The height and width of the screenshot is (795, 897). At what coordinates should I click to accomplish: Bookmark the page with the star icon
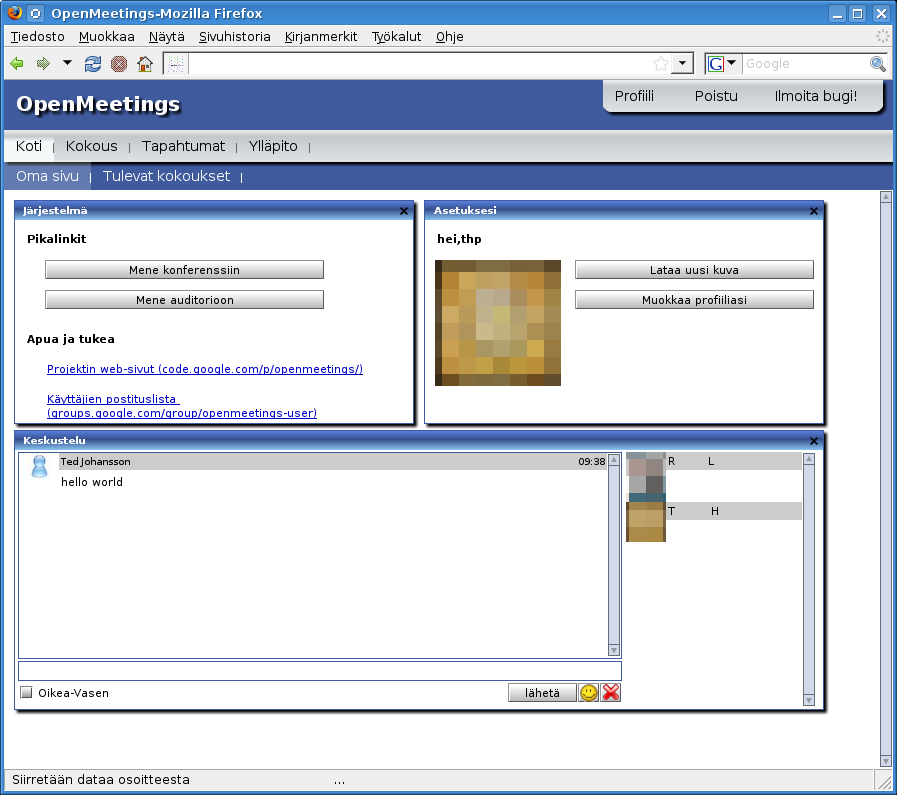click(661, 63)
